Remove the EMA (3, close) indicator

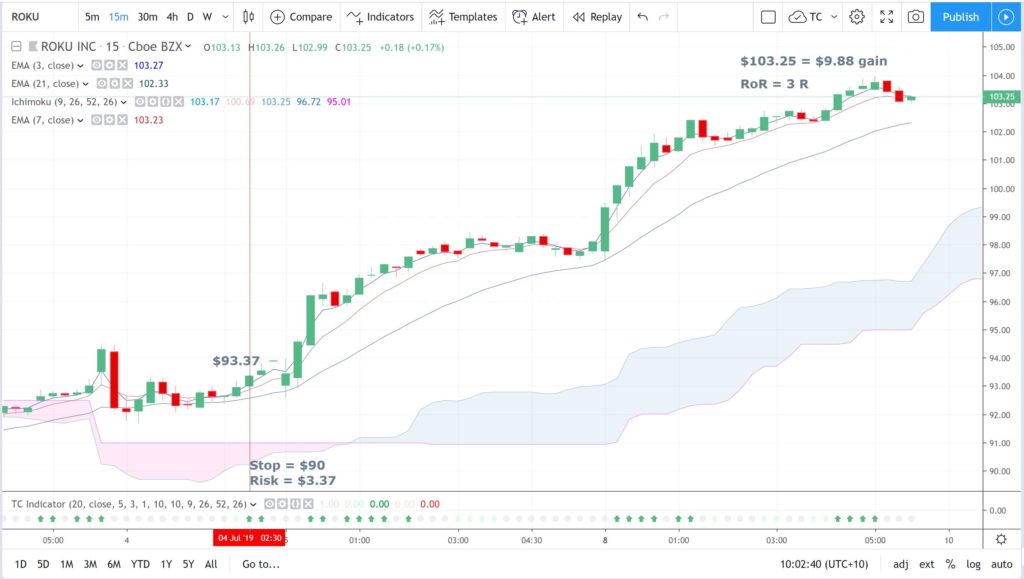[x=121, y=65]
